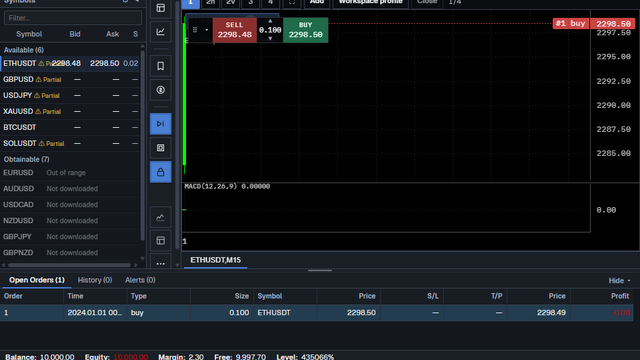
Task: Click the bookmark icon in the sidebar
Action: [160, 66]
